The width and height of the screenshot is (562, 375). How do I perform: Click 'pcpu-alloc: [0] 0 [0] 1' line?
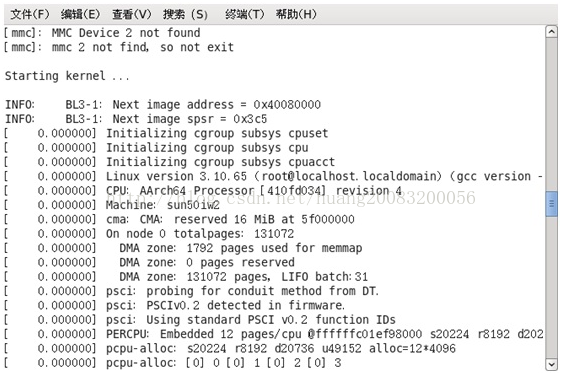point(172,363)
